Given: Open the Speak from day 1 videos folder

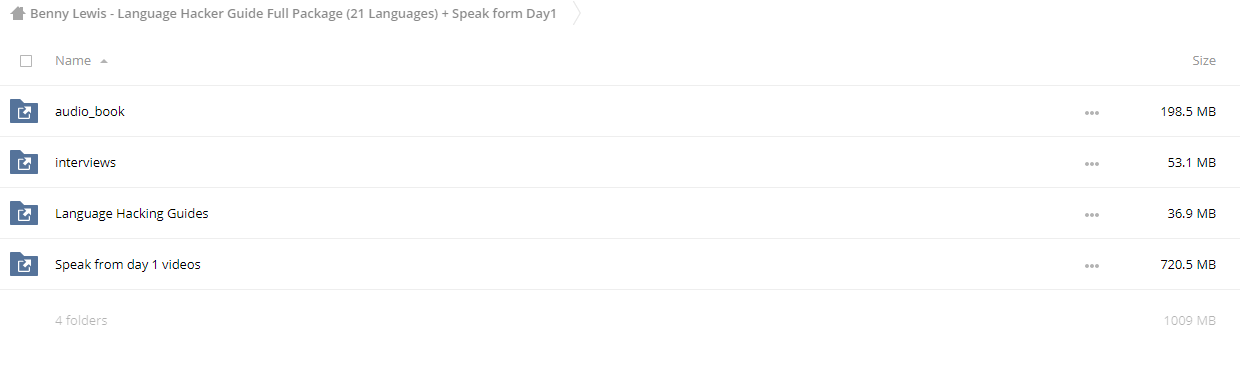Looking at the screenshot, I should (x=128, y=264).
